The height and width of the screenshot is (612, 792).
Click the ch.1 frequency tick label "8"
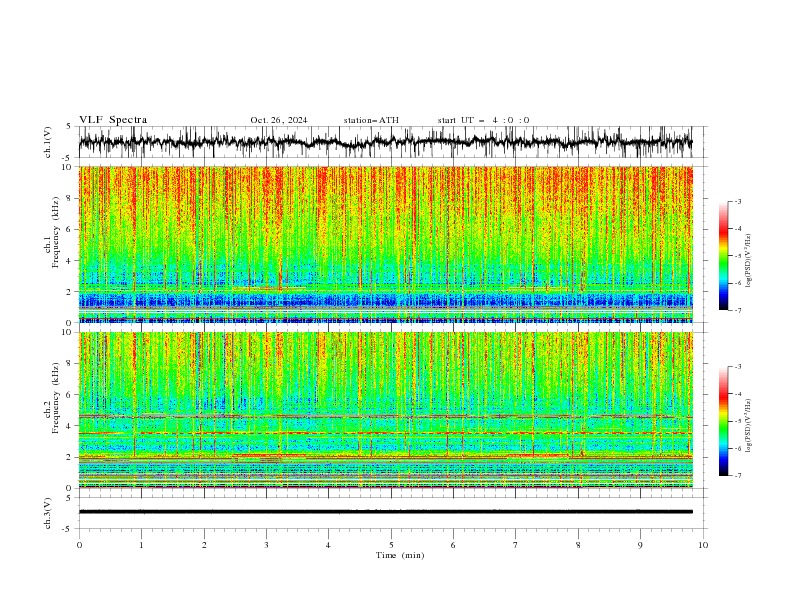point(70,198)
